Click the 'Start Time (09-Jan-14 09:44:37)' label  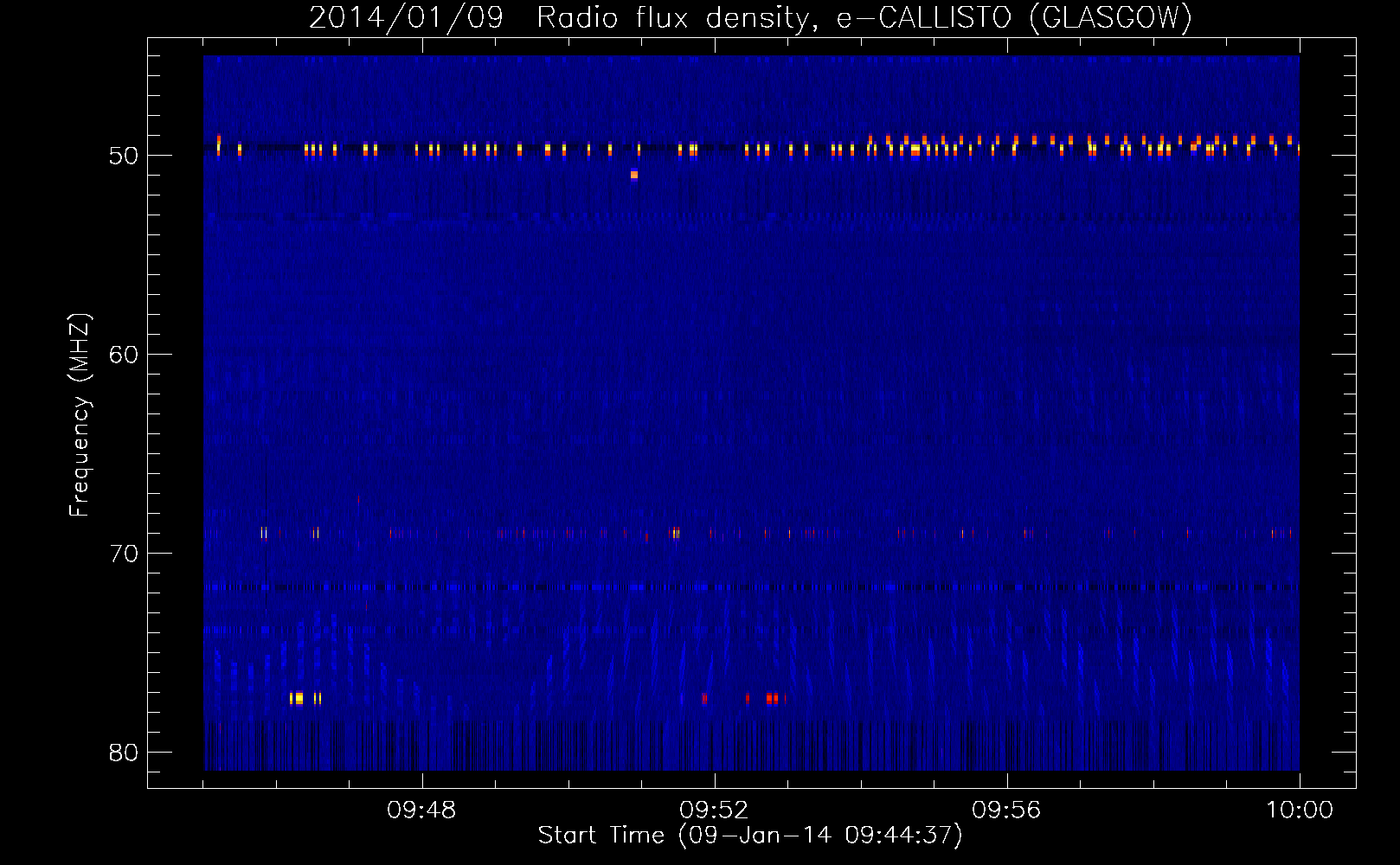pyautogui.click(x=750, y=835)
